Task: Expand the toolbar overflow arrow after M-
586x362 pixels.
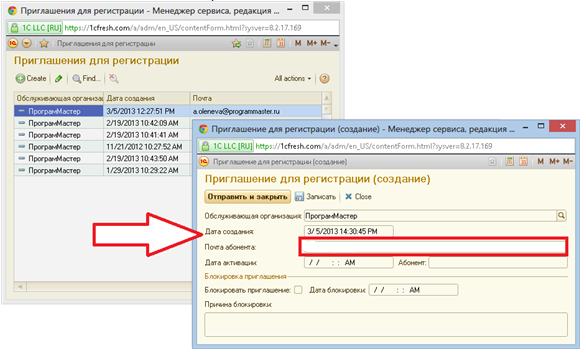Action: pyautogui.click(x=336, y=45)
